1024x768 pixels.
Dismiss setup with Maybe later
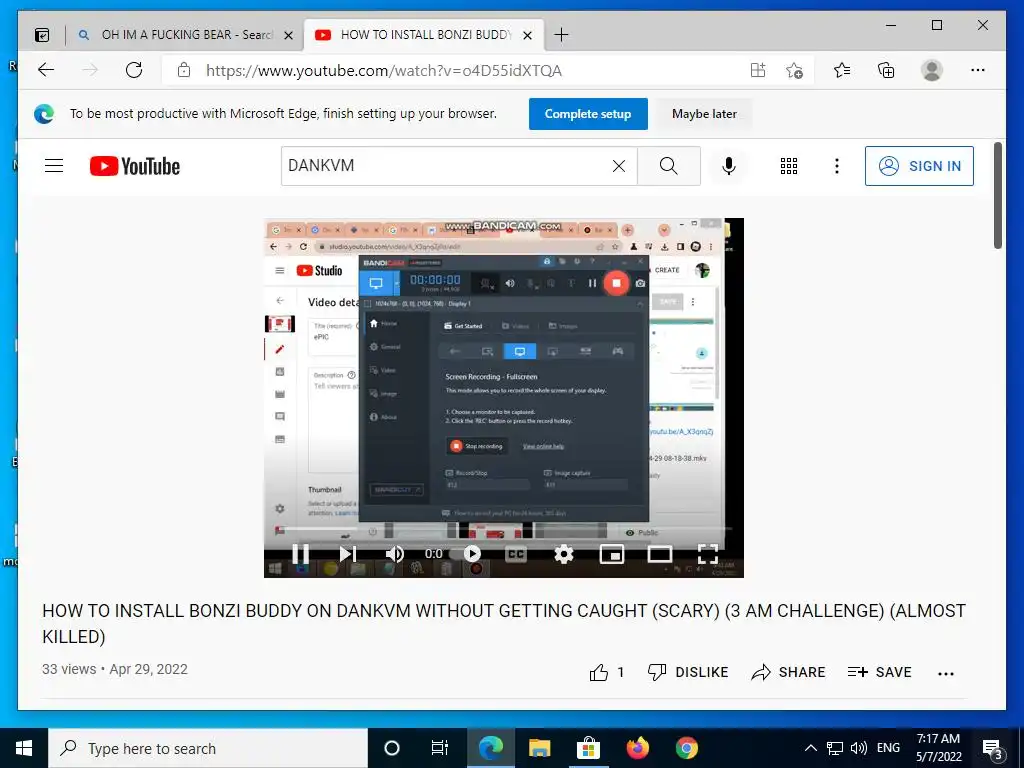704,114
